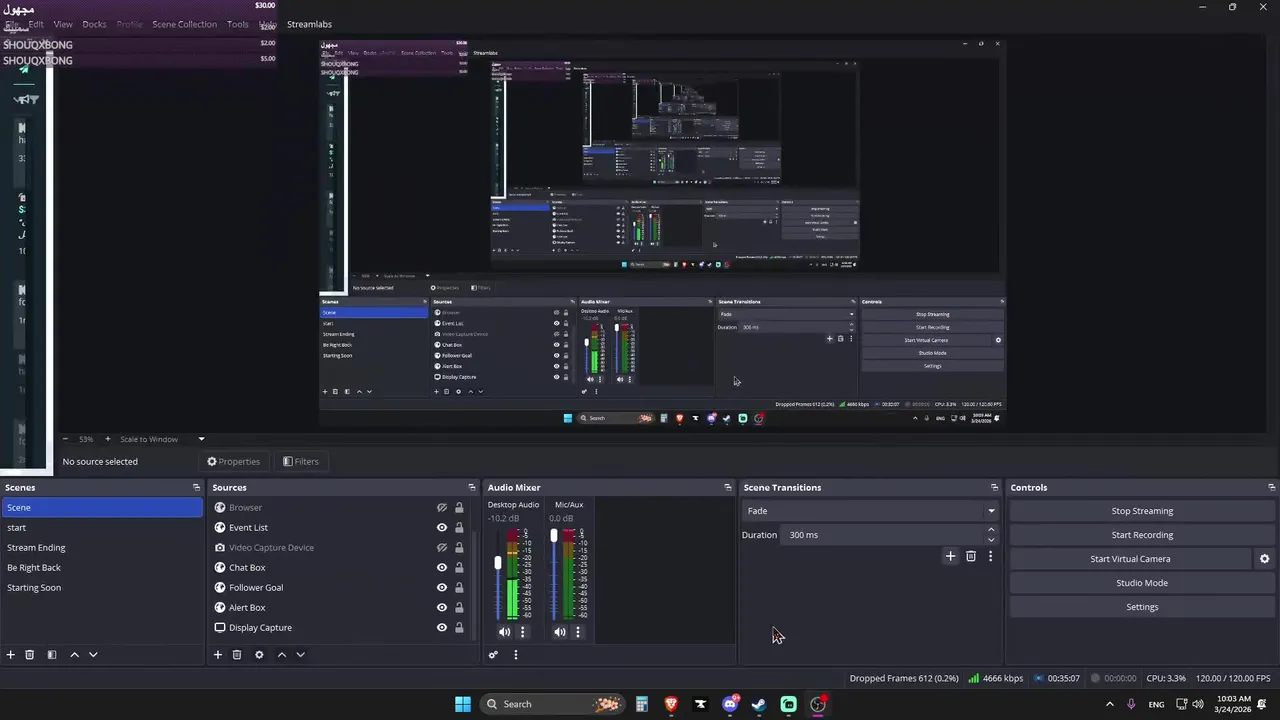The width and height of the screenshot is (1280, 720).
Task: Expand the system tray hidden icons chevron
Action: click(x=1109, y=704)
